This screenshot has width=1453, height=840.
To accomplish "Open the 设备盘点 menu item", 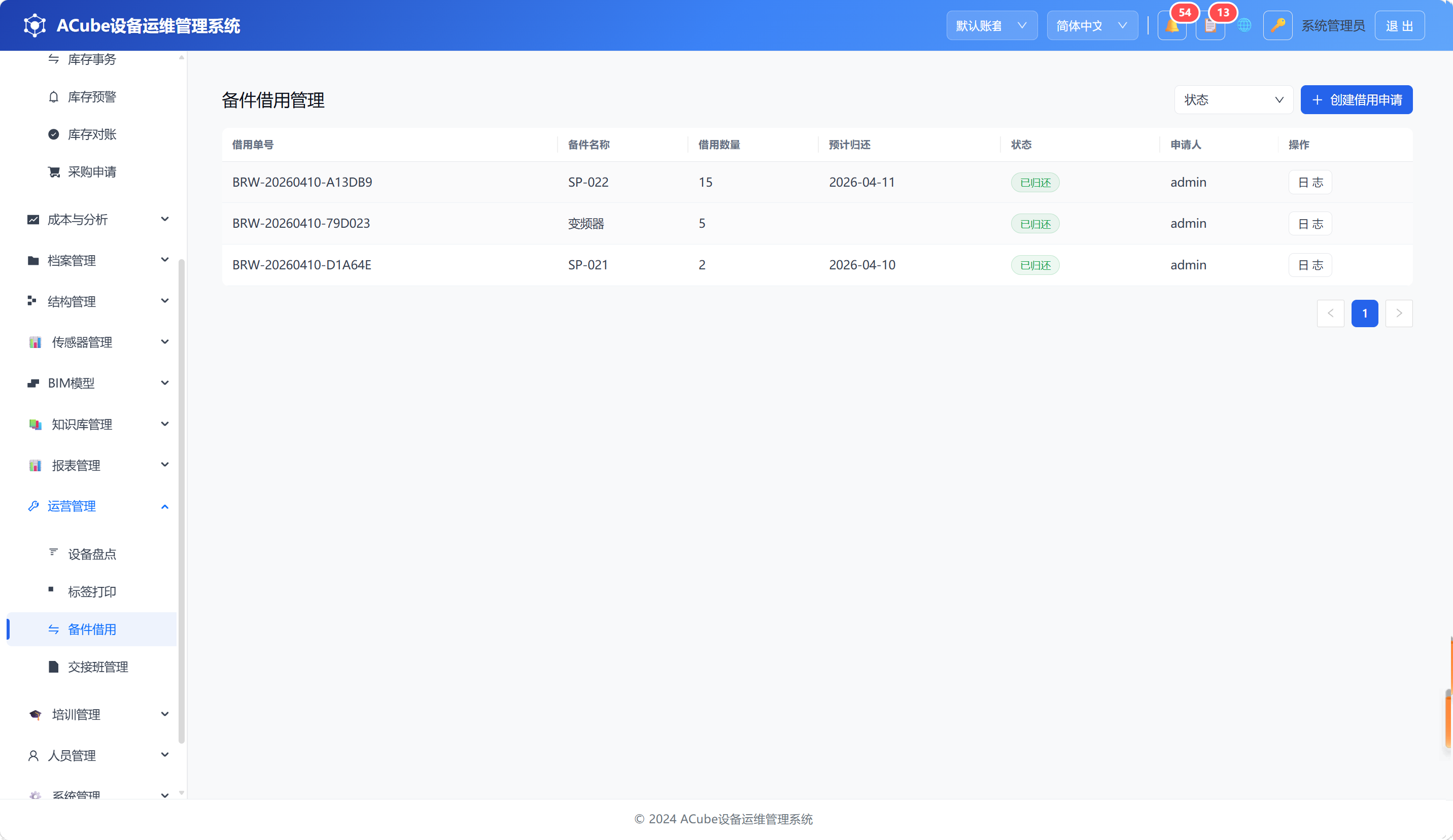I will click(x=92, y=554).
